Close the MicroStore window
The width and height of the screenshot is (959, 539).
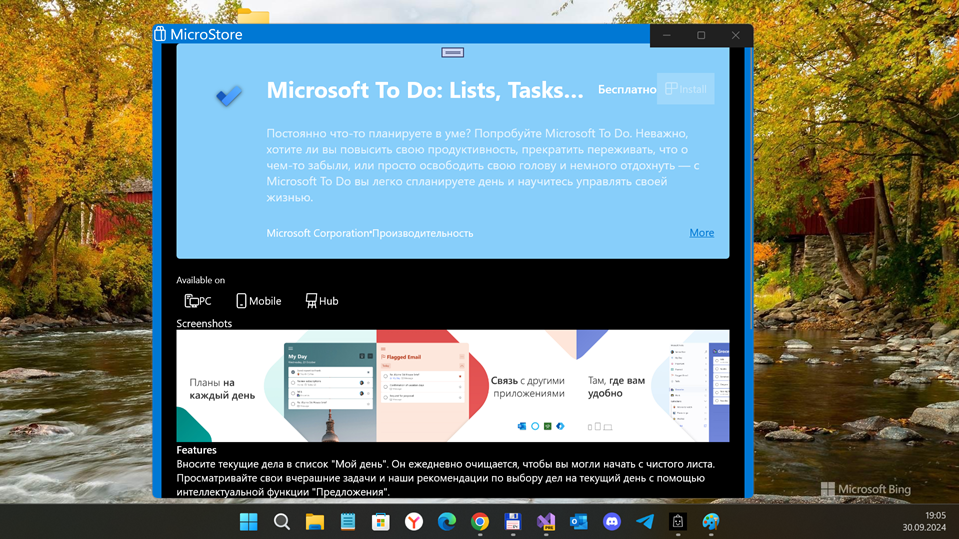736,35
